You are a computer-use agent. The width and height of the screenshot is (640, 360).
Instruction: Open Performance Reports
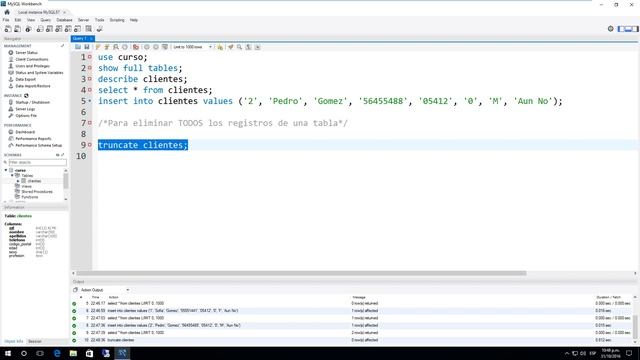coord(33,139)
